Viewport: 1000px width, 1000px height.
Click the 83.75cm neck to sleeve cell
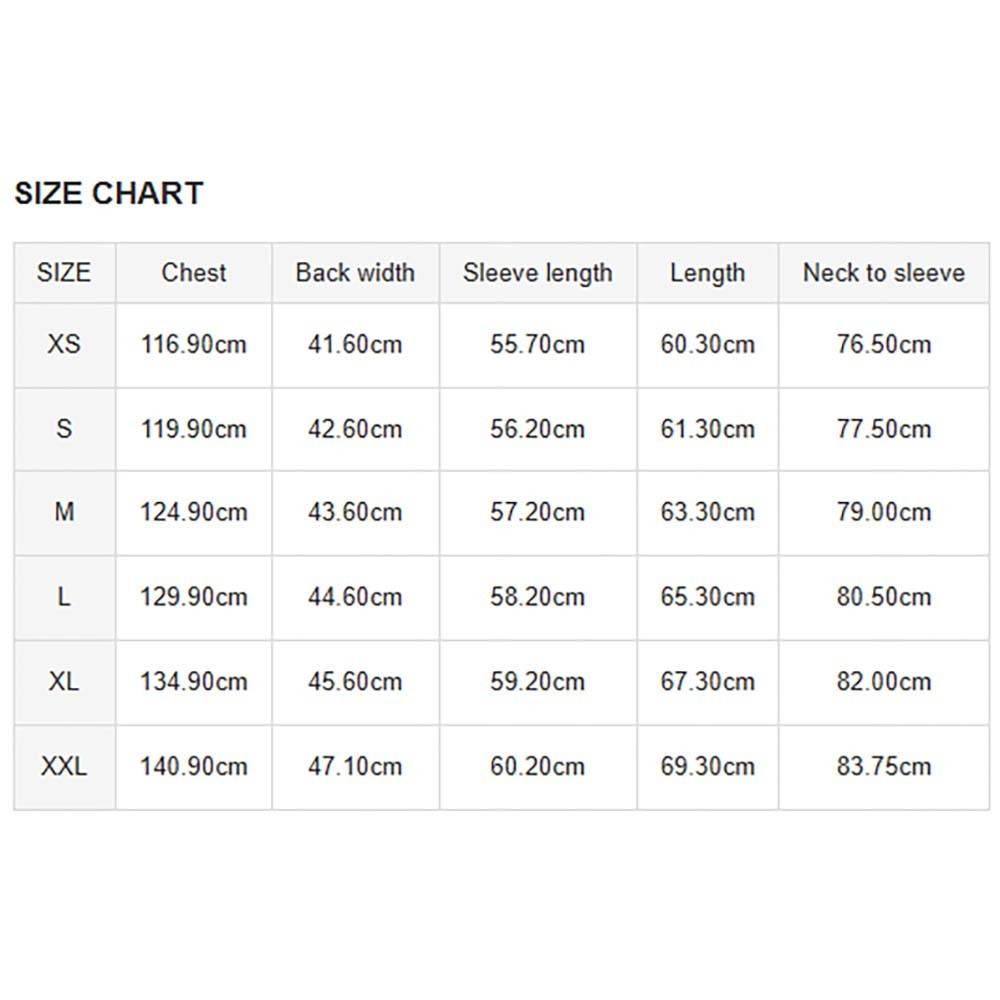tap(884, 767)
